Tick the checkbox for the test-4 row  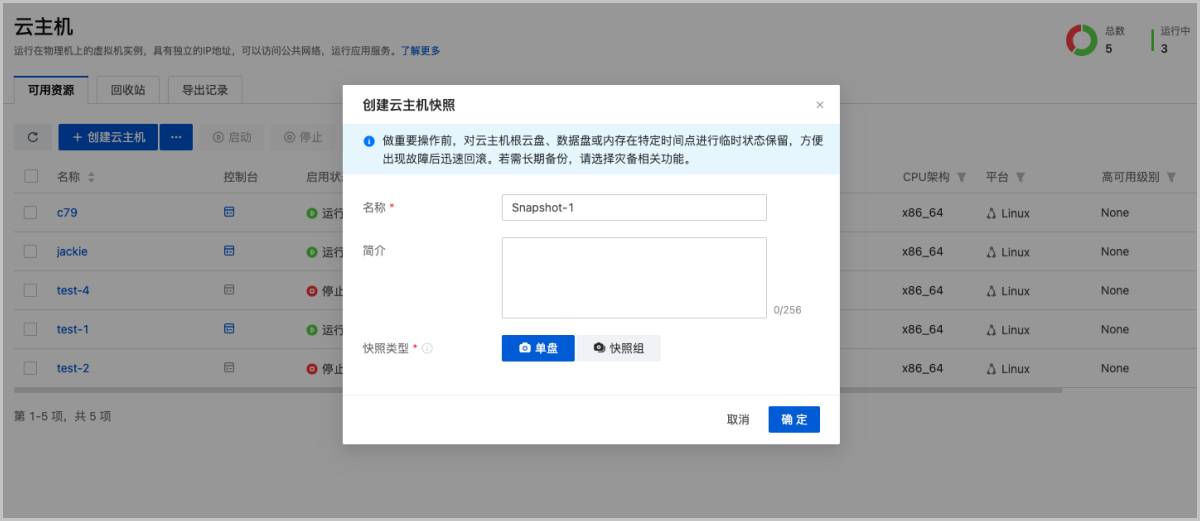click(x=31, y=290)
